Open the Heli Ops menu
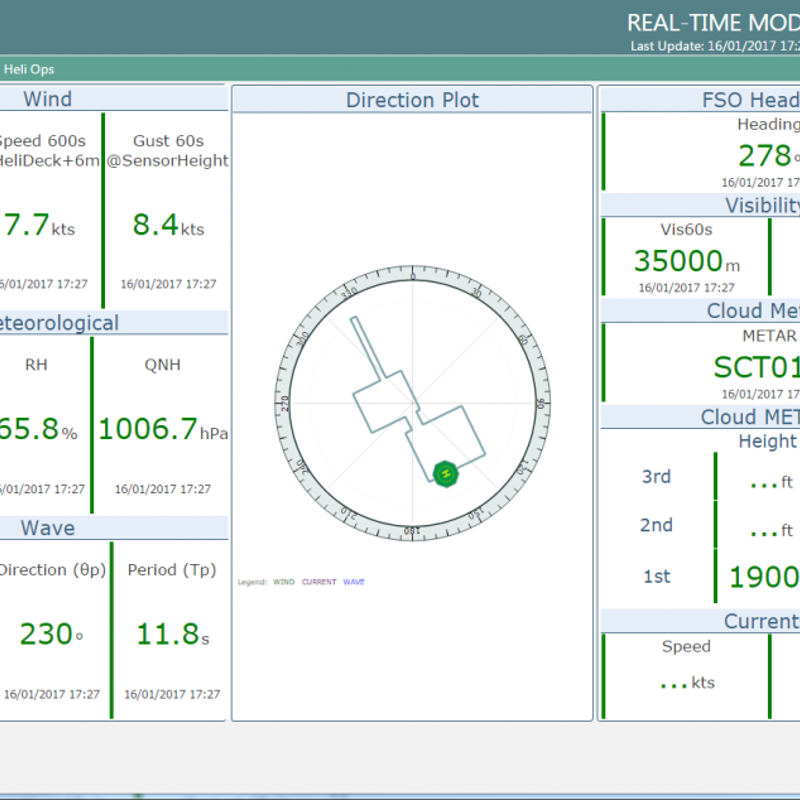Viewport: 800px width, 800px height. point(29,69)
